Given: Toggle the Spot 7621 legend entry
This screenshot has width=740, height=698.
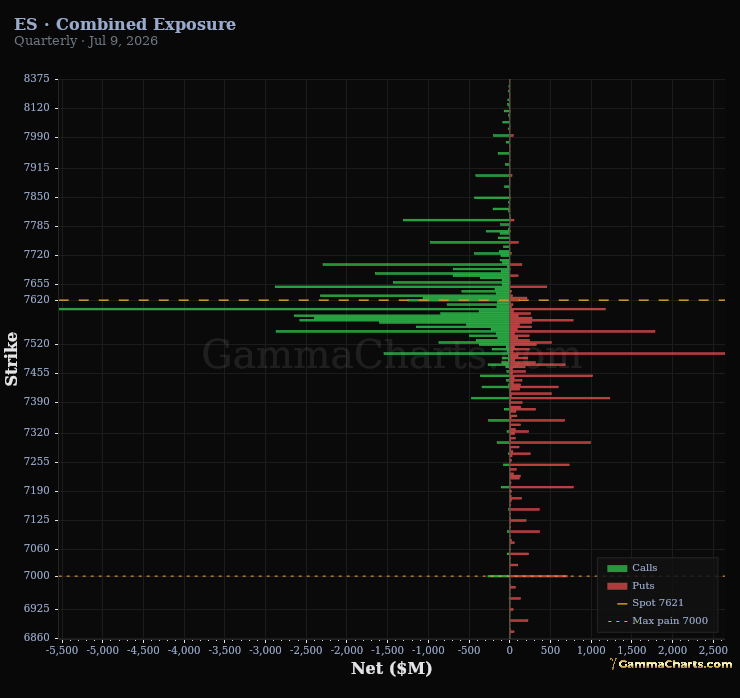Looking at the screenshot, I should [x=657, y=603].
